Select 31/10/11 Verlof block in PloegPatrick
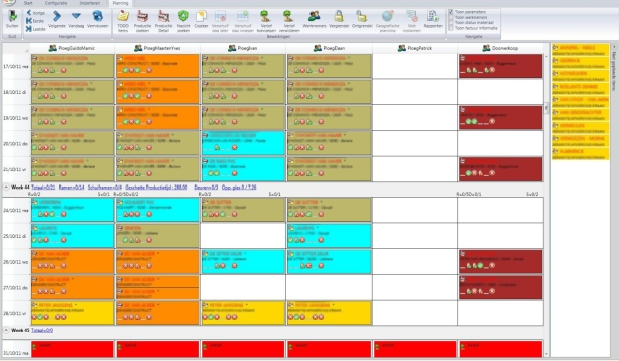Viewport: 619px width, 361px height. coord(415,349)
